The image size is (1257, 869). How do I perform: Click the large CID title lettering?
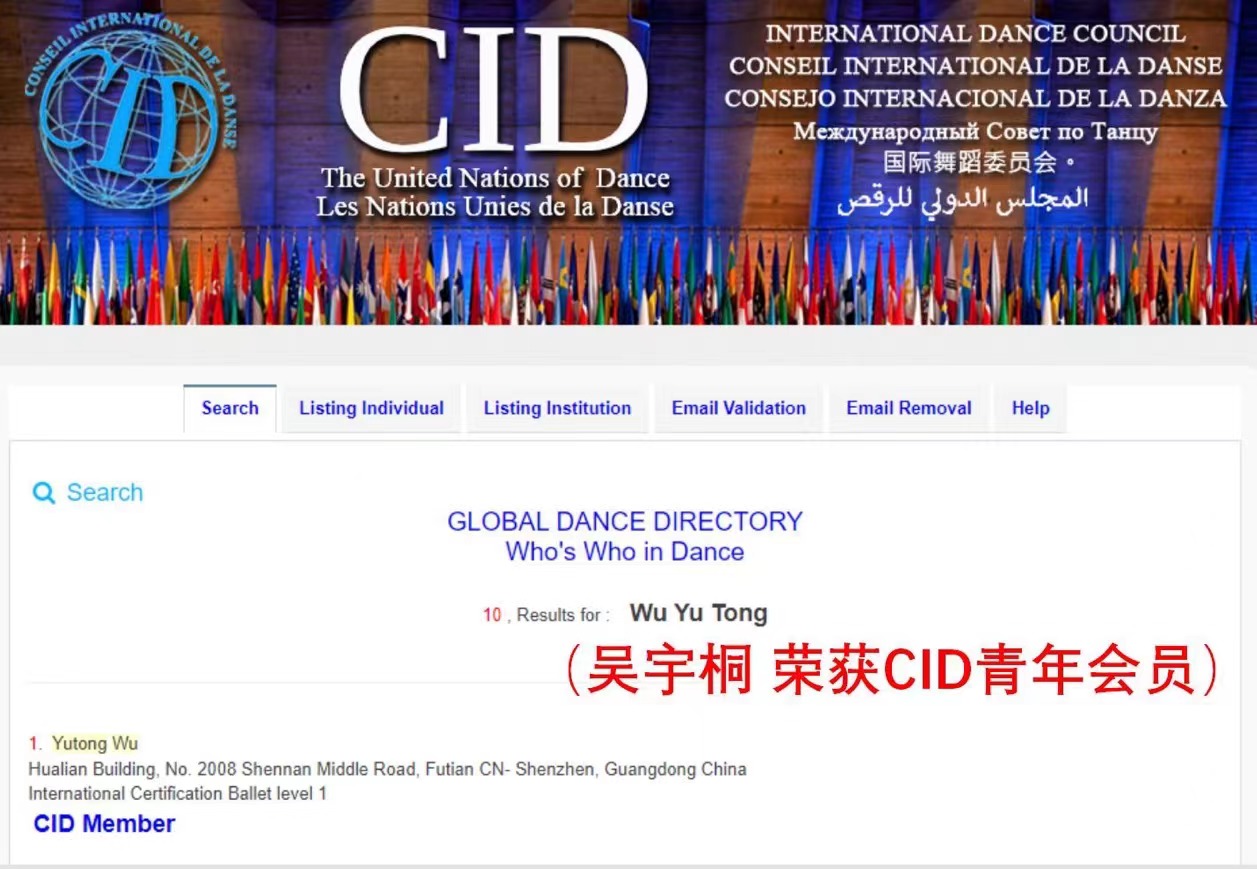point(495,92)
